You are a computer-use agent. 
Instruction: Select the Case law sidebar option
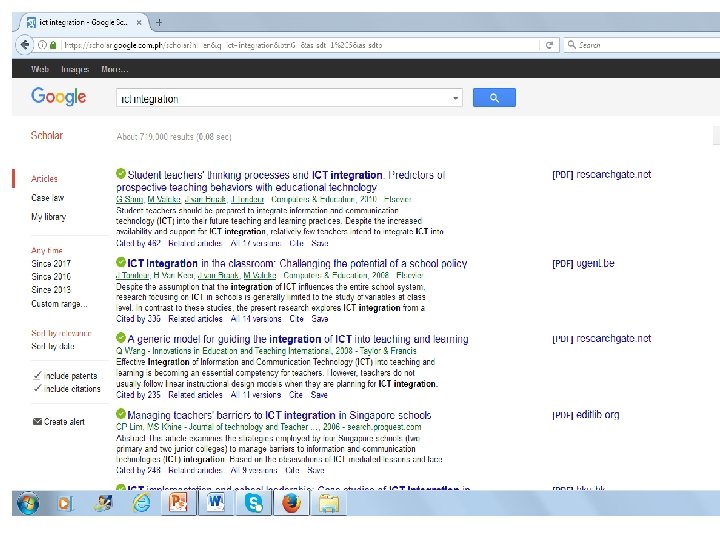click(48, 197)
